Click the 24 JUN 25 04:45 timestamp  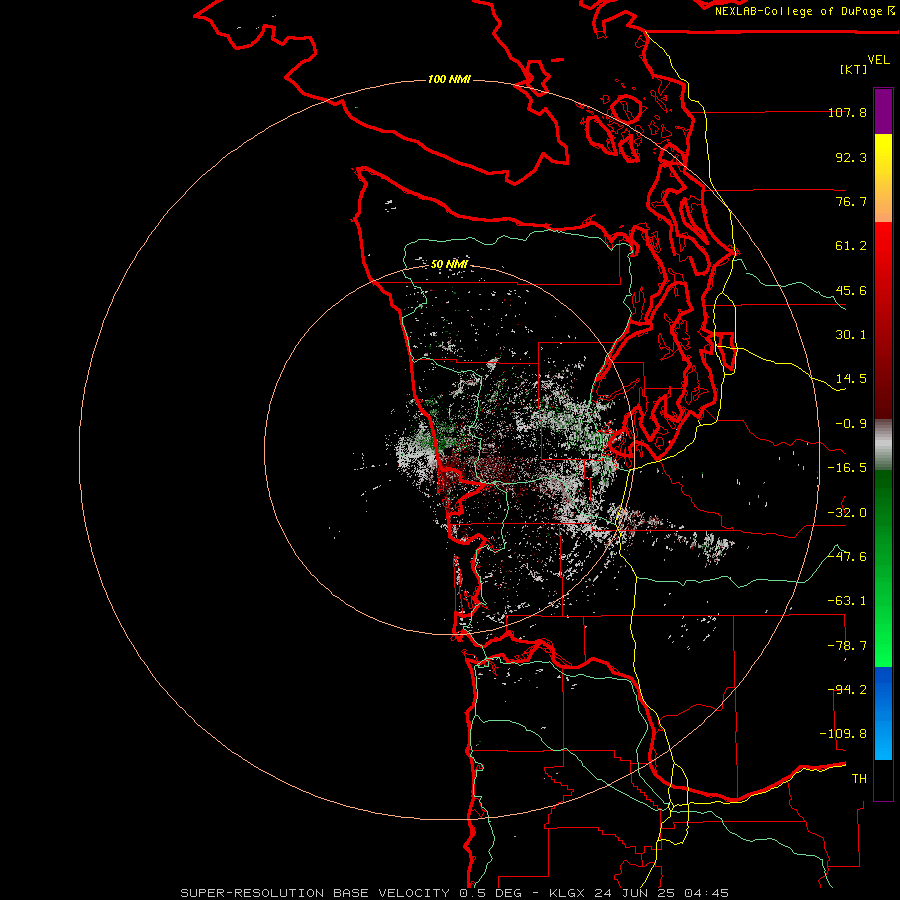(x=664, y=893)
